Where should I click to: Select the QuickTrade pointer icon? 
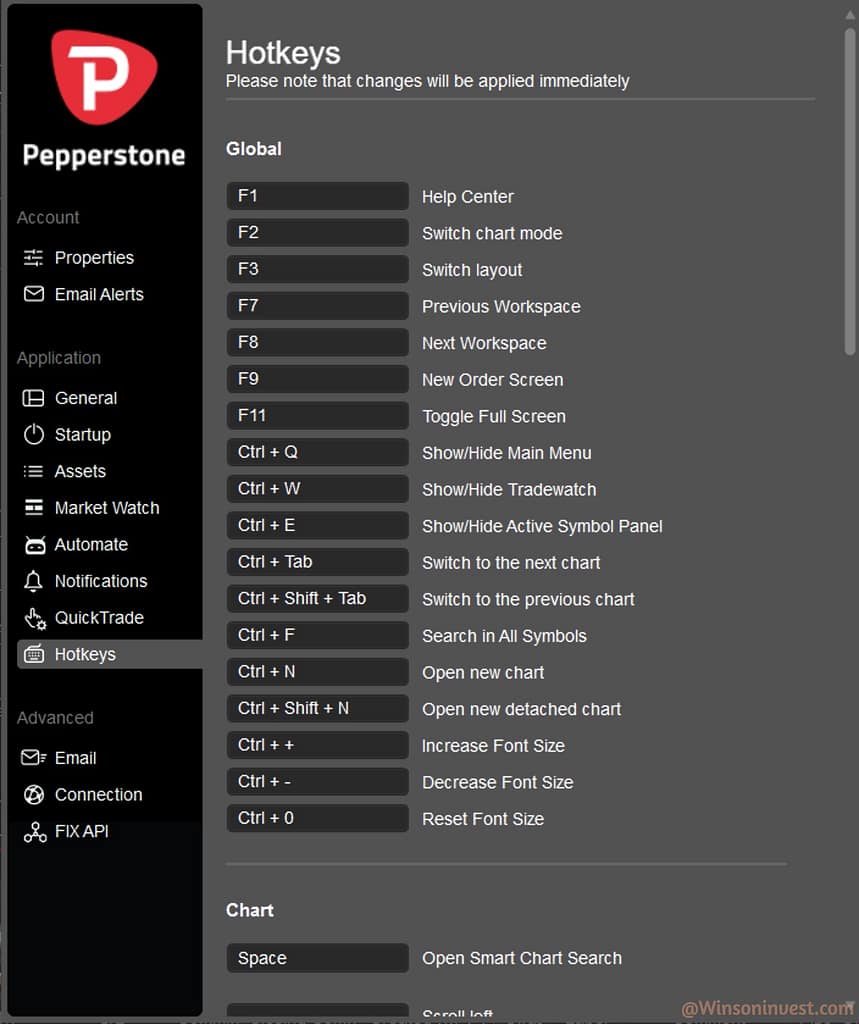[x=35, y=618]
